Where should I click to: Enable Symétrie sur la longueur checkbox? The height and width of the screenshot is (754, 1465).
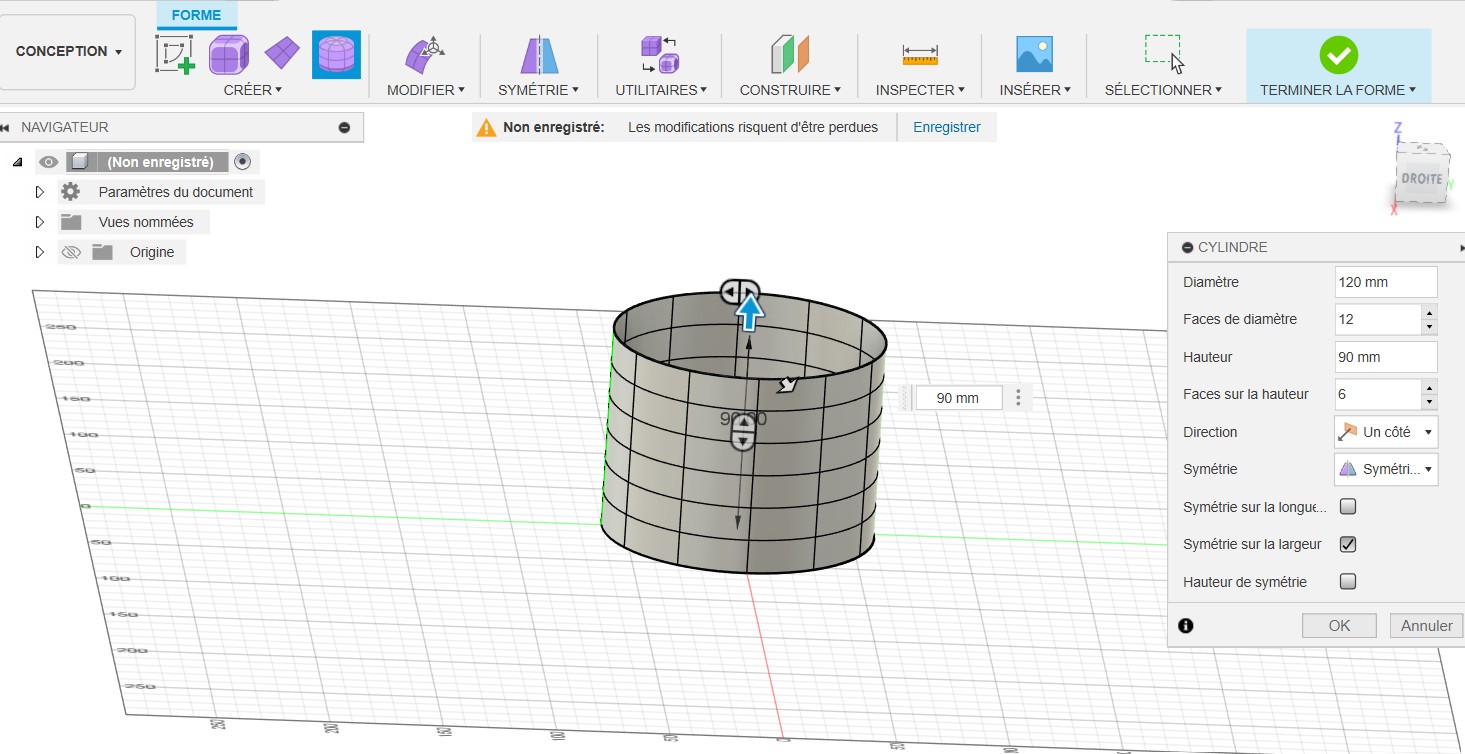(1348, 507)
